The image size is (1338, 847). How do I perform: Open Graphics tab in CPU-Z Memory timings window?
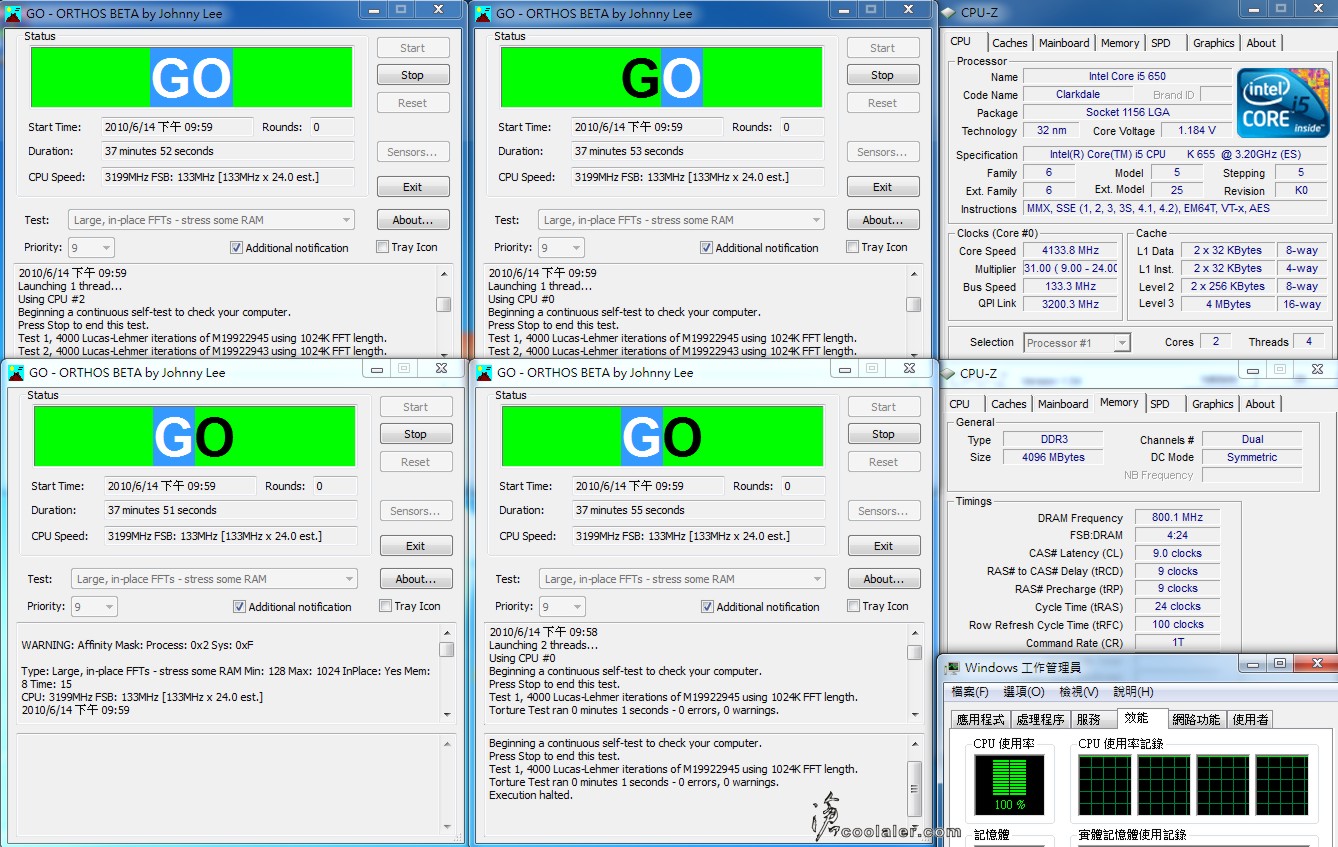tap(1212, 404)
